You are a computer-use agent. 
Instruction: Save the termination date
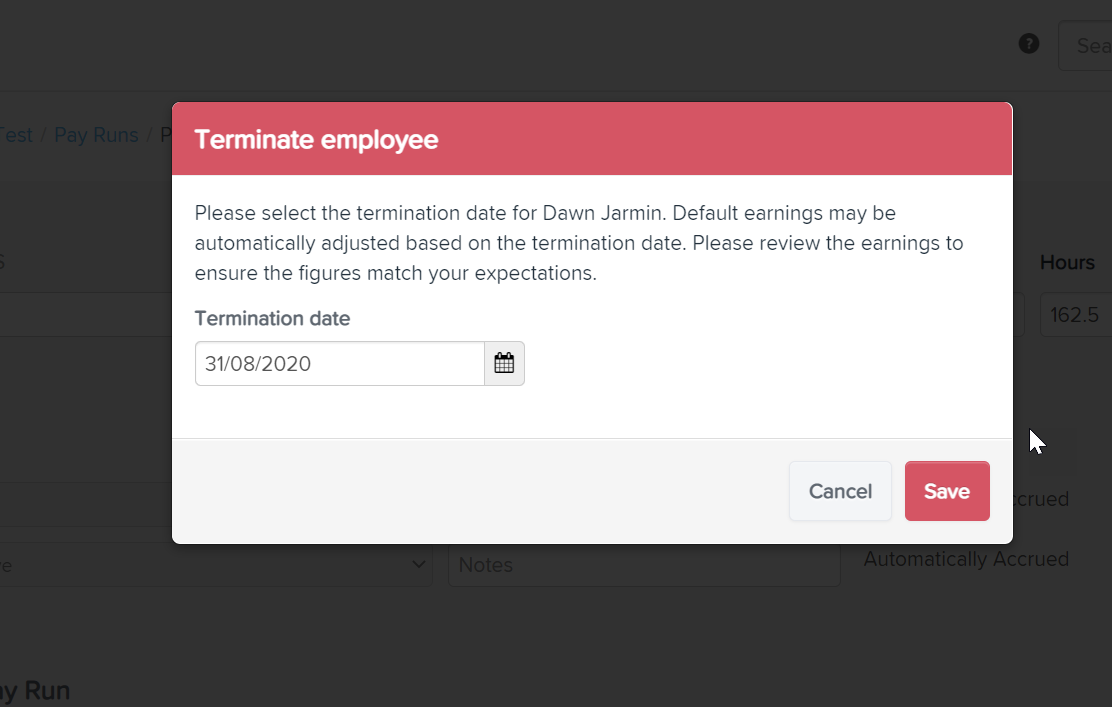point(947,491)
